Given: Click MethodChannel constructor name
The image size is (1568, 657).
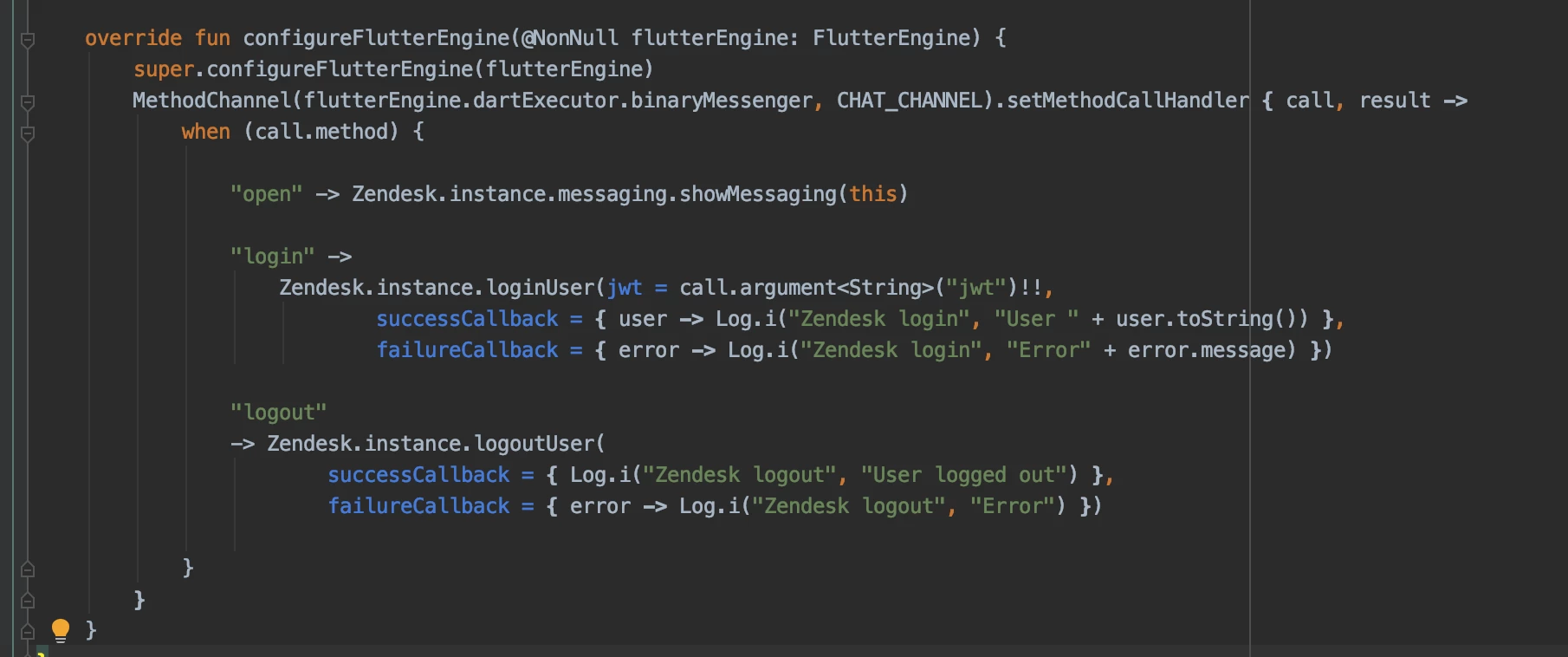Looking at the screenshot, I should (x=211, y=101).
